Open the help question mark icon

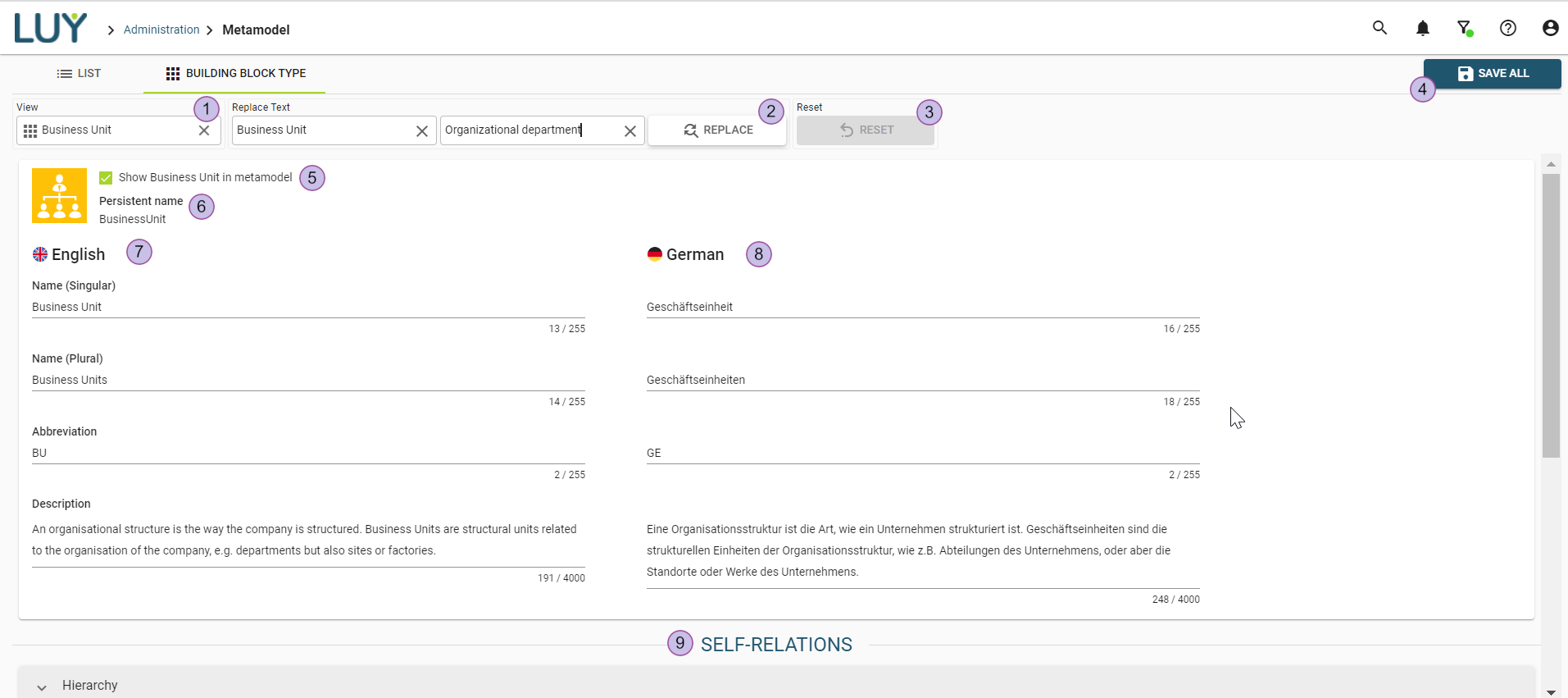[1507, 29]
